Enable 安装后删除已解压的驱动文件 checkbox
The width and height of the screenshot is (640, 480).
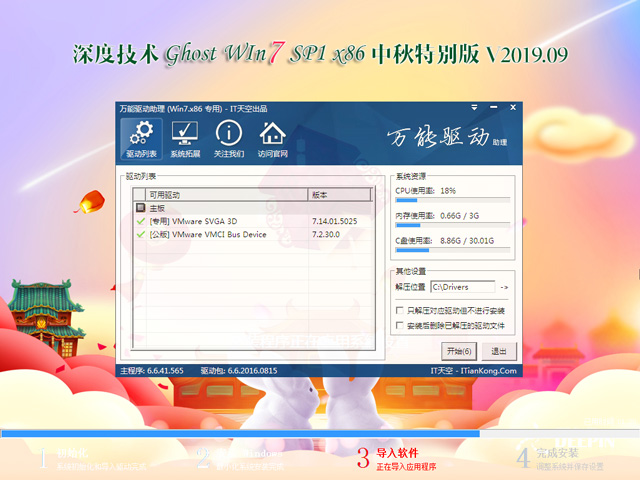[400, 325]
